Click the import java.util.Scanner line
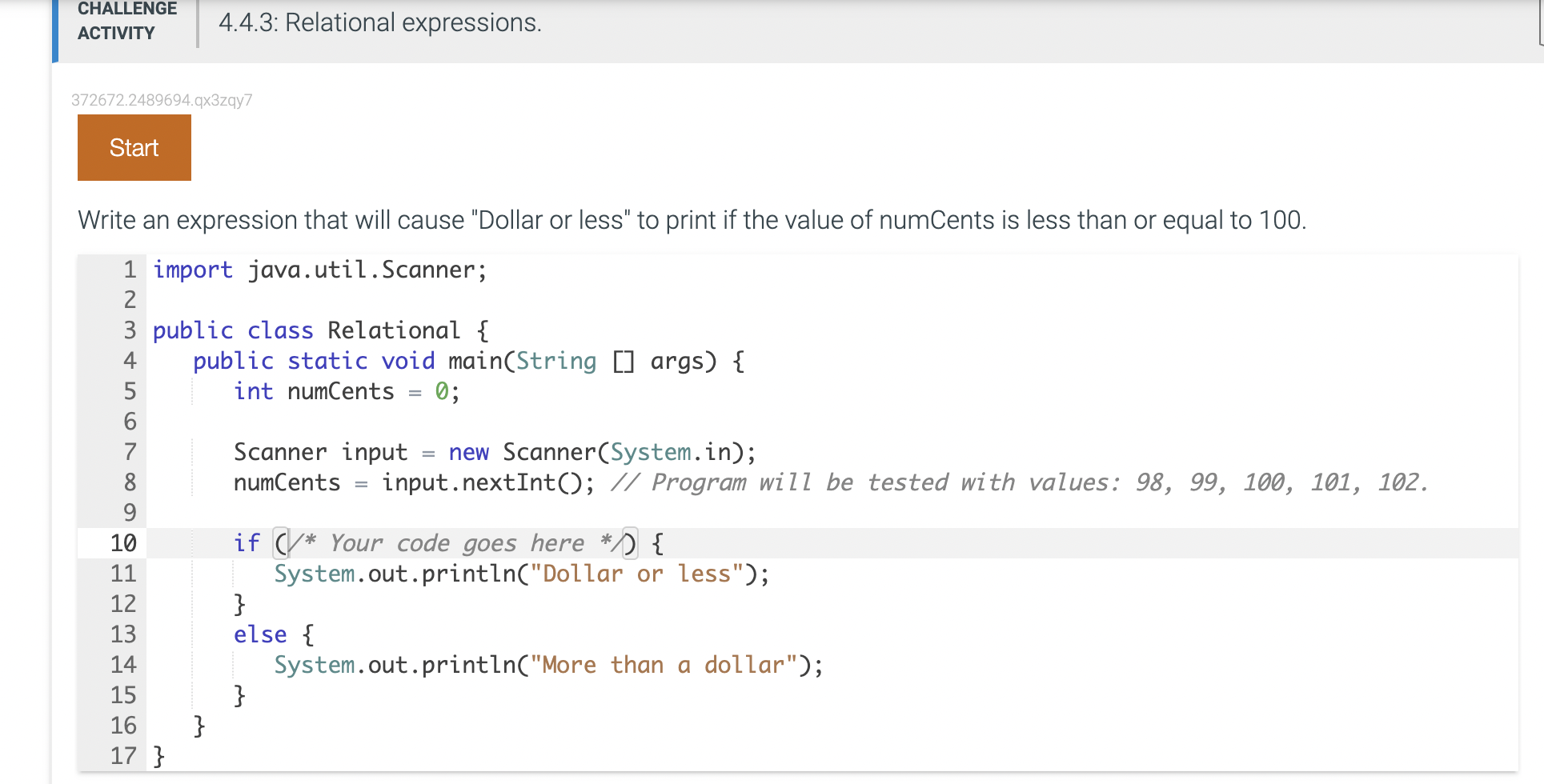 click(x=319, y=270)
